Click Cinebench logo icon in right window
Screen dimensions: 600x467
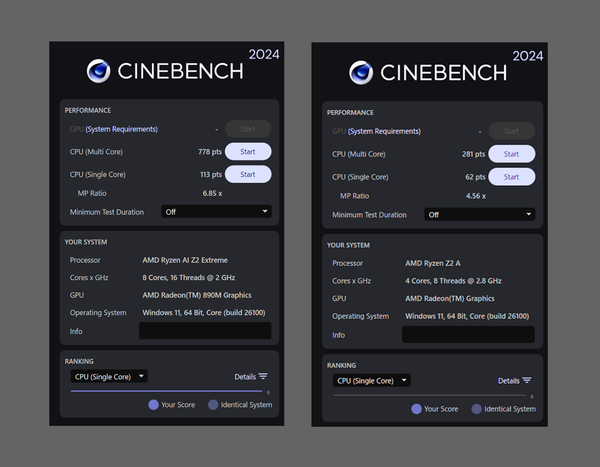tap(361, 72)
